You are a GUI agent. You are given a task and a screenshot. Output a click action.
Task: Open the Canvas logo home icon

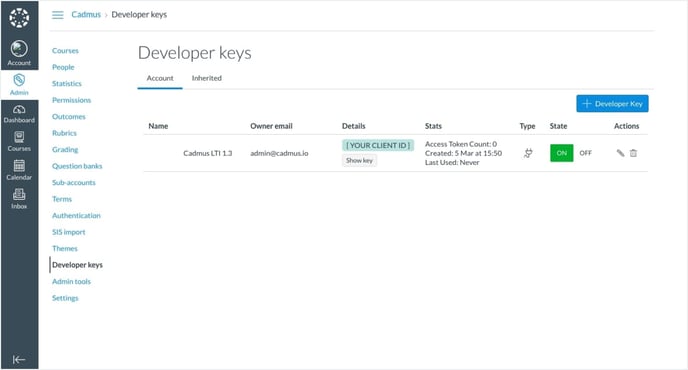19,18
